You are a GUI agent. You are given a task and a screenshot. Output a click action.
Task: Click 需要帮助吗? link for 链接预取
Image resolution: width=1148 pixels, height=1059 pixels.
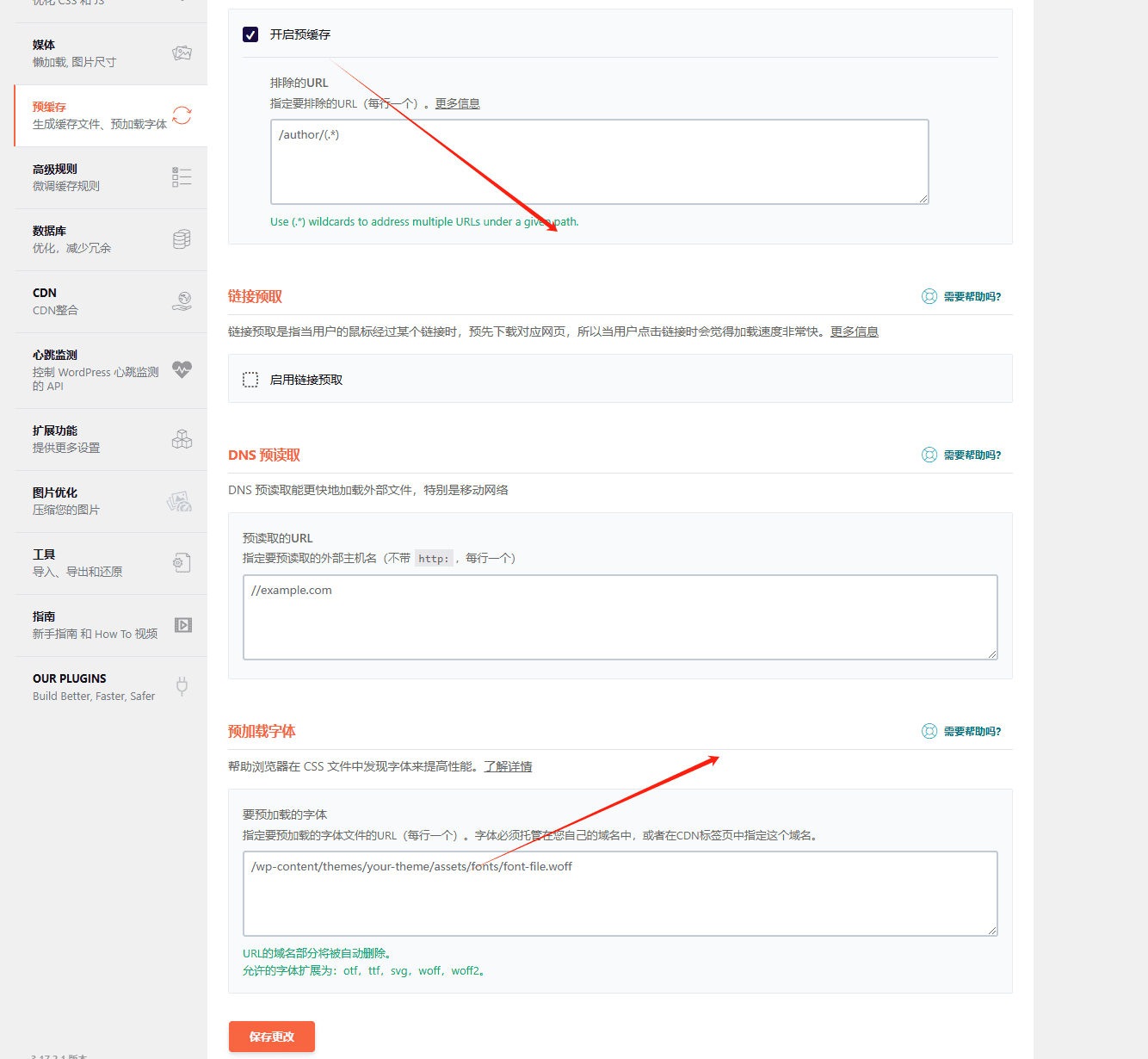click(x=972, y=296)
